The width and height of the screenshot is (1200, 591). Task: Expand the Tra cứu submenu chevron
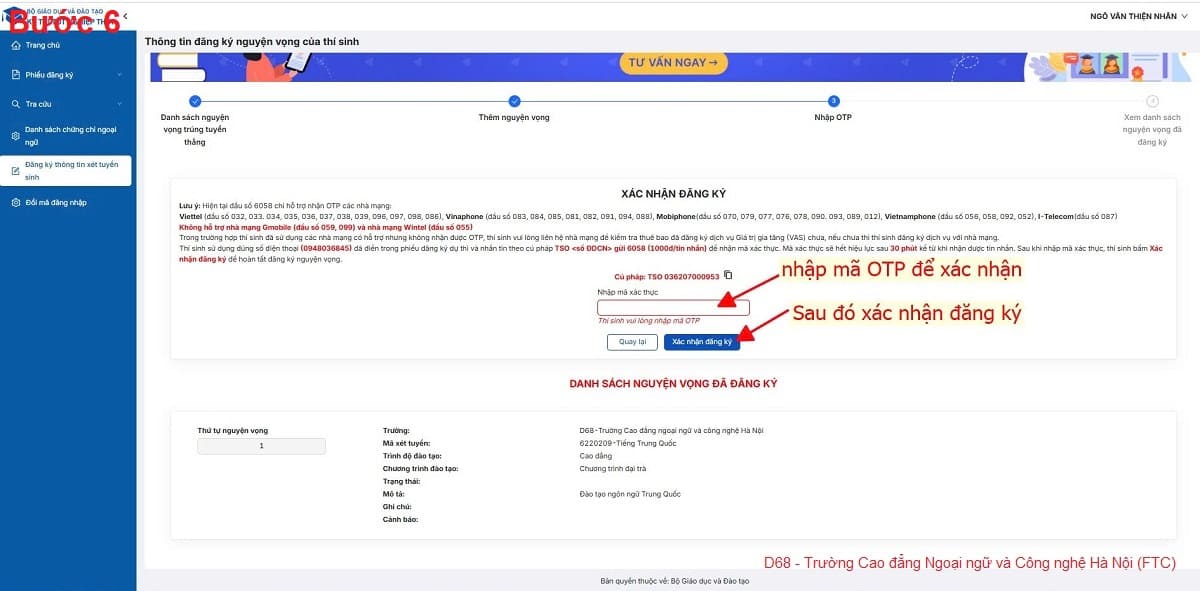(x=119, y=104)
